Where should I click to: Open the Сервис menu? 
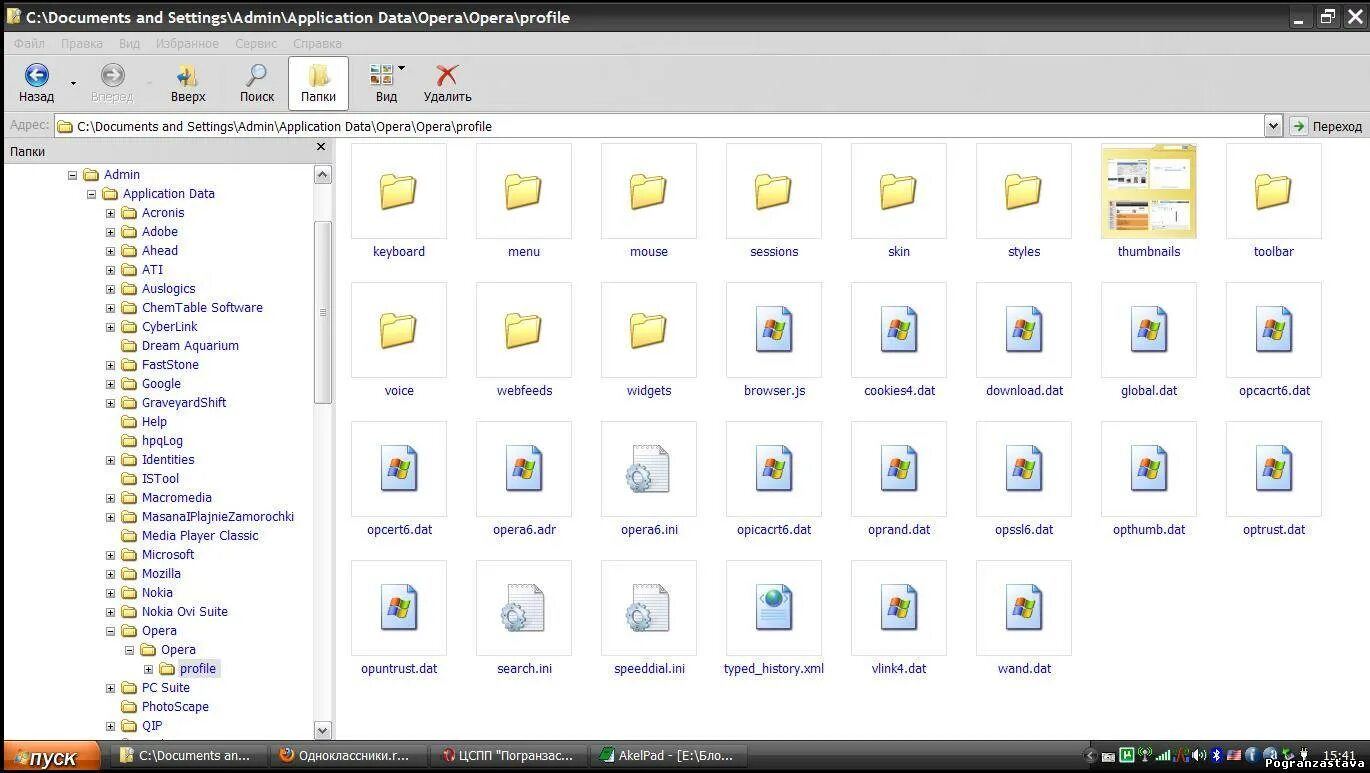(256, 43)
